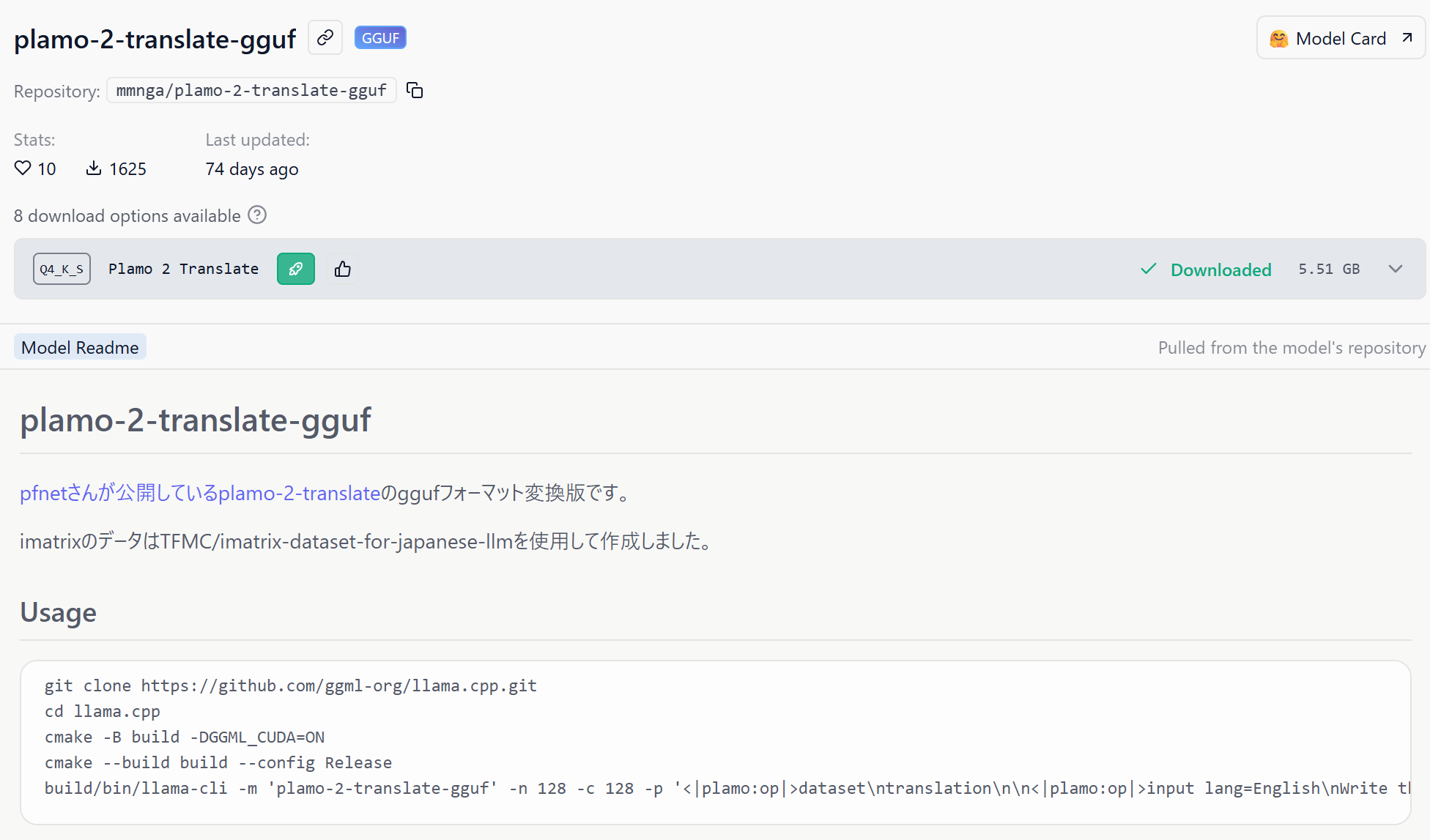
Task: Click the Q4_K_S quantization badge
Action: coord(62,269)
